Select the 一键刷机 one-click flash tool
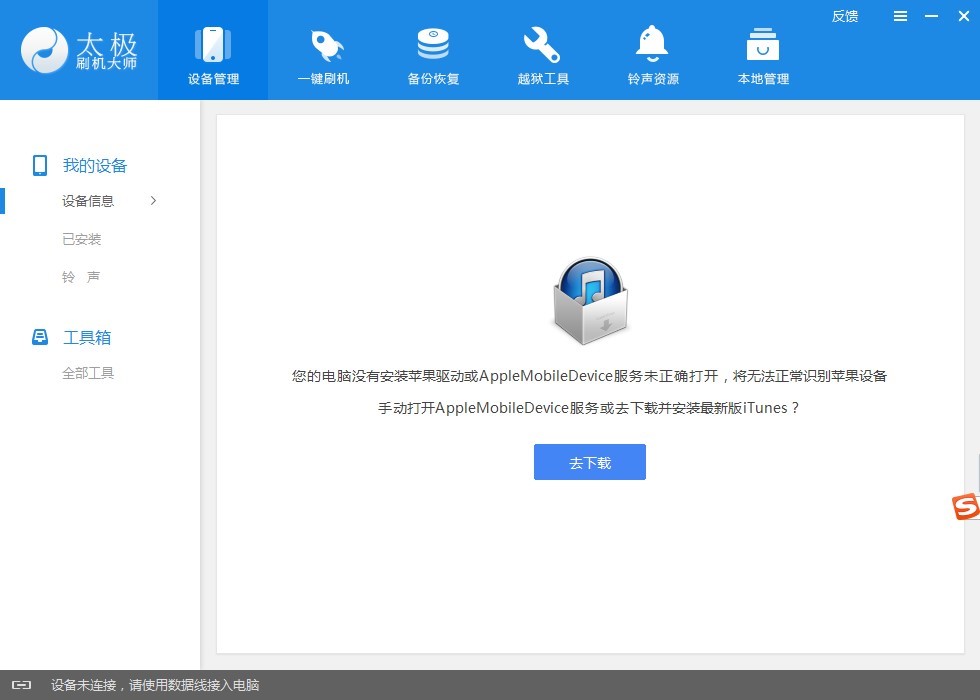980x700 pixels. tap(323, 50)
